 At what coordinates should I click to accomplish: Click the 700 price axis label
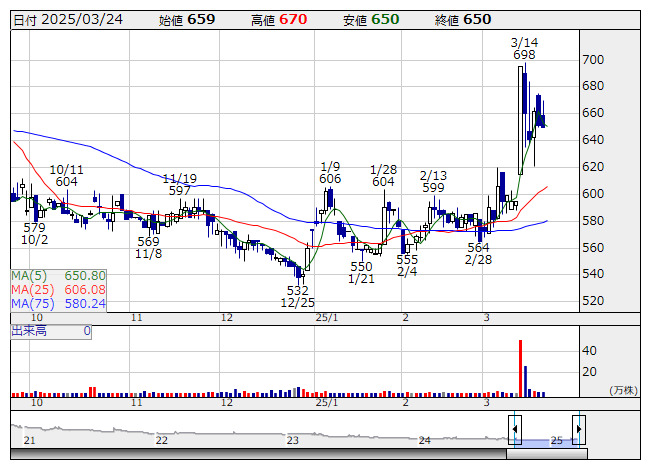[x=593, y=60]
